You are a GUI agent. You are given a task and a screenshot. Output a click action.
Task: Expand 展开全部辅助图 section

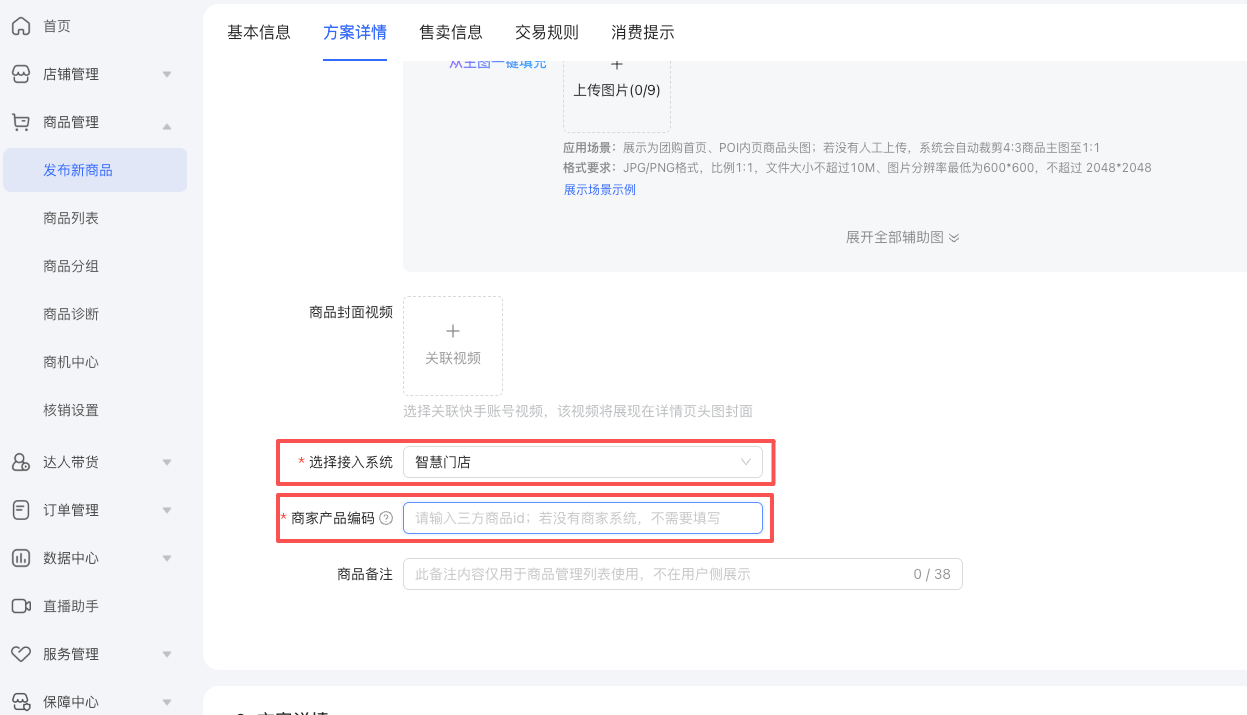[902, 237]
